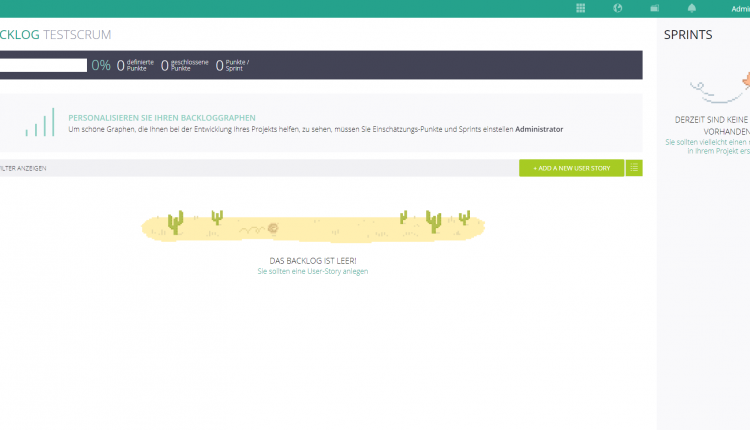Click the backlog progress bar
Viewport: 750px width, 430px height.
[x=43, y=65]
